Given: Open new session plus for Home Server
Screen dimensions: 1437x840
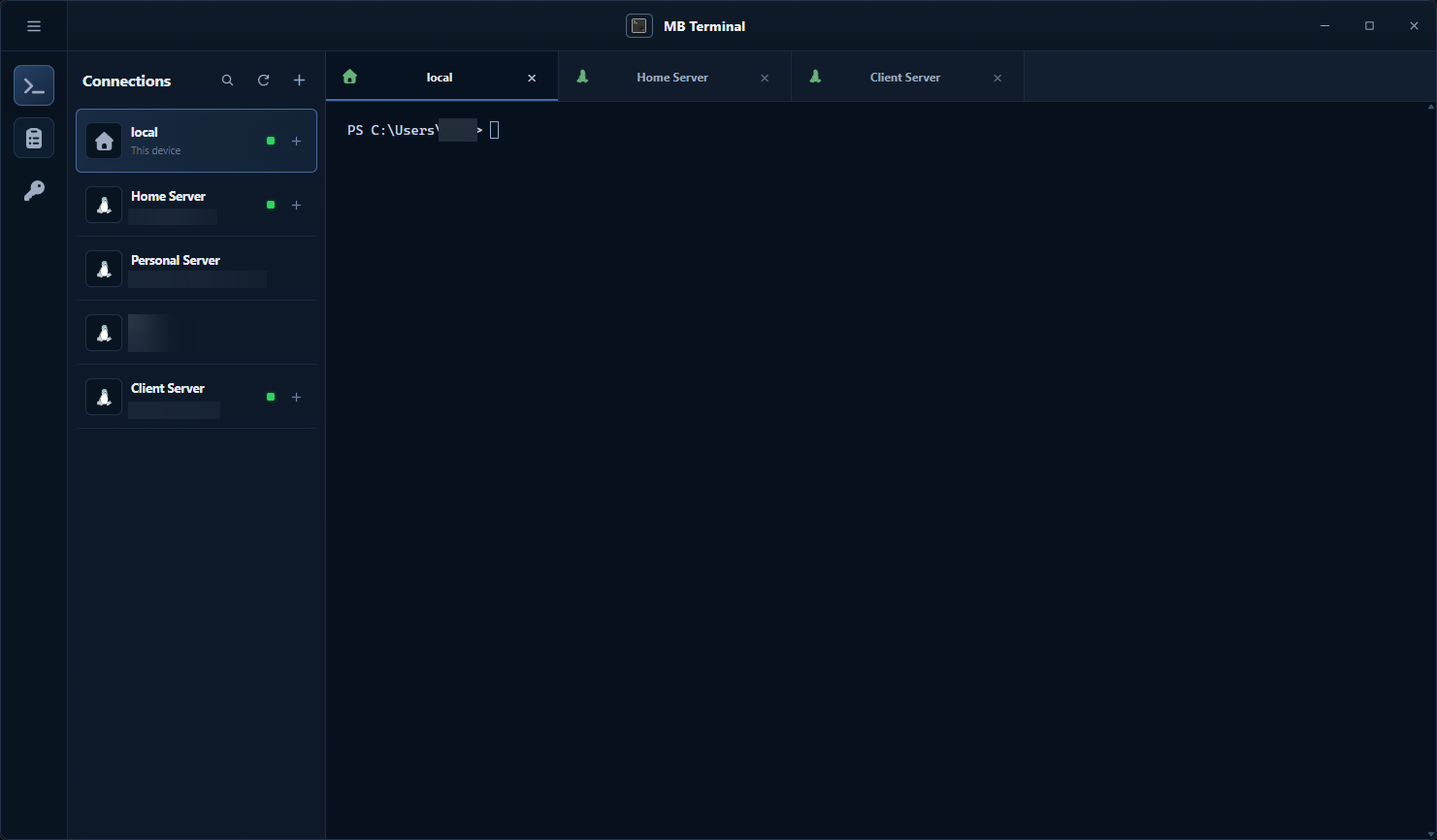Looking at the screenshot, I should pos(297,205).
